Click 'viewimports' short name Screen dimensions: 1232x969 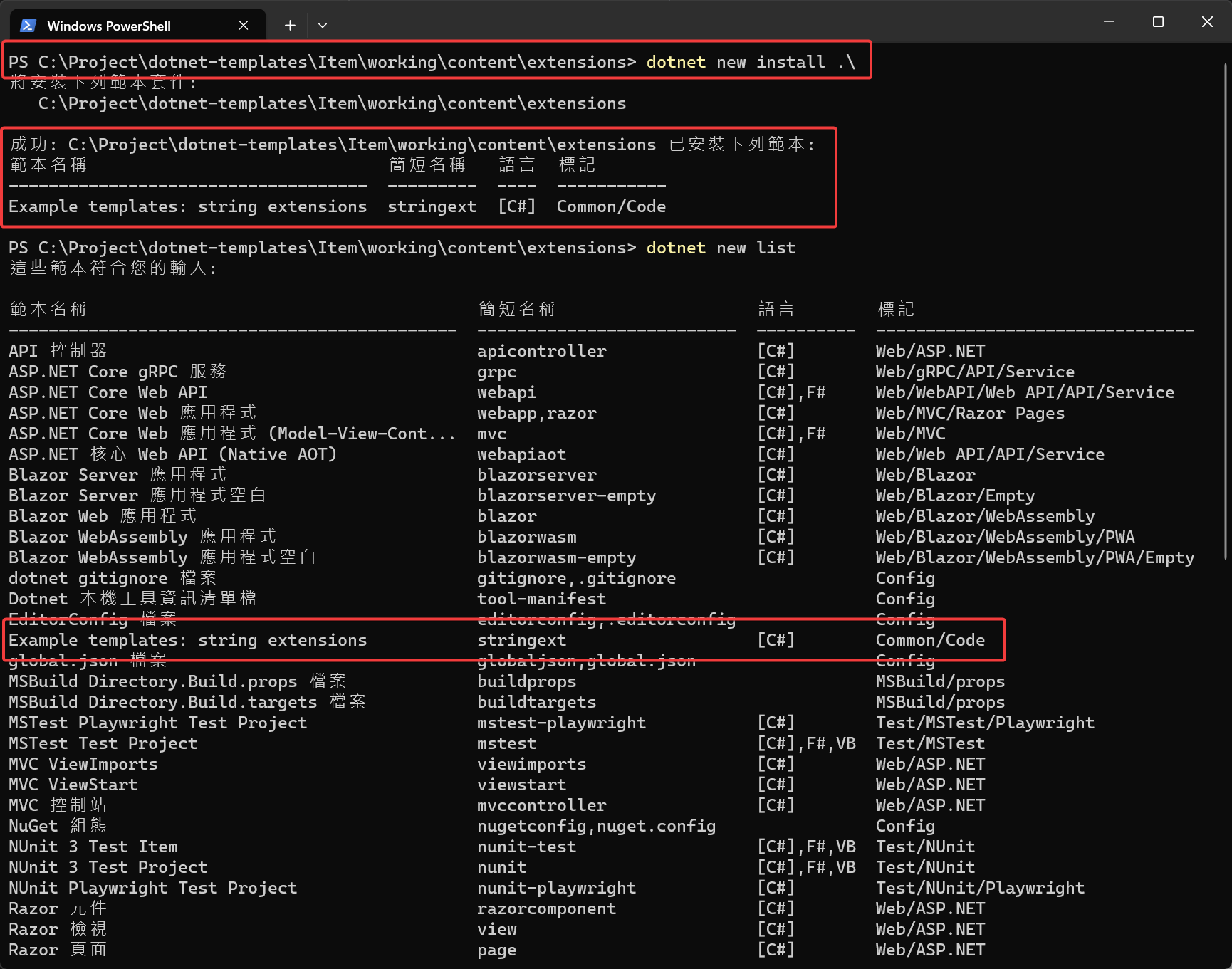coord(532,764)
